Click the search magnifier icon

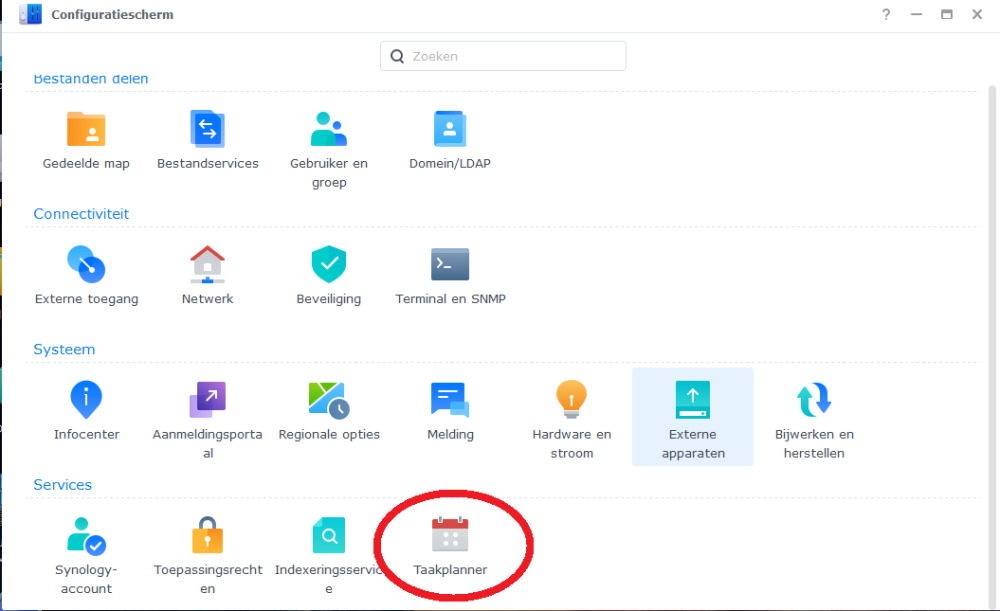point(397,56)
